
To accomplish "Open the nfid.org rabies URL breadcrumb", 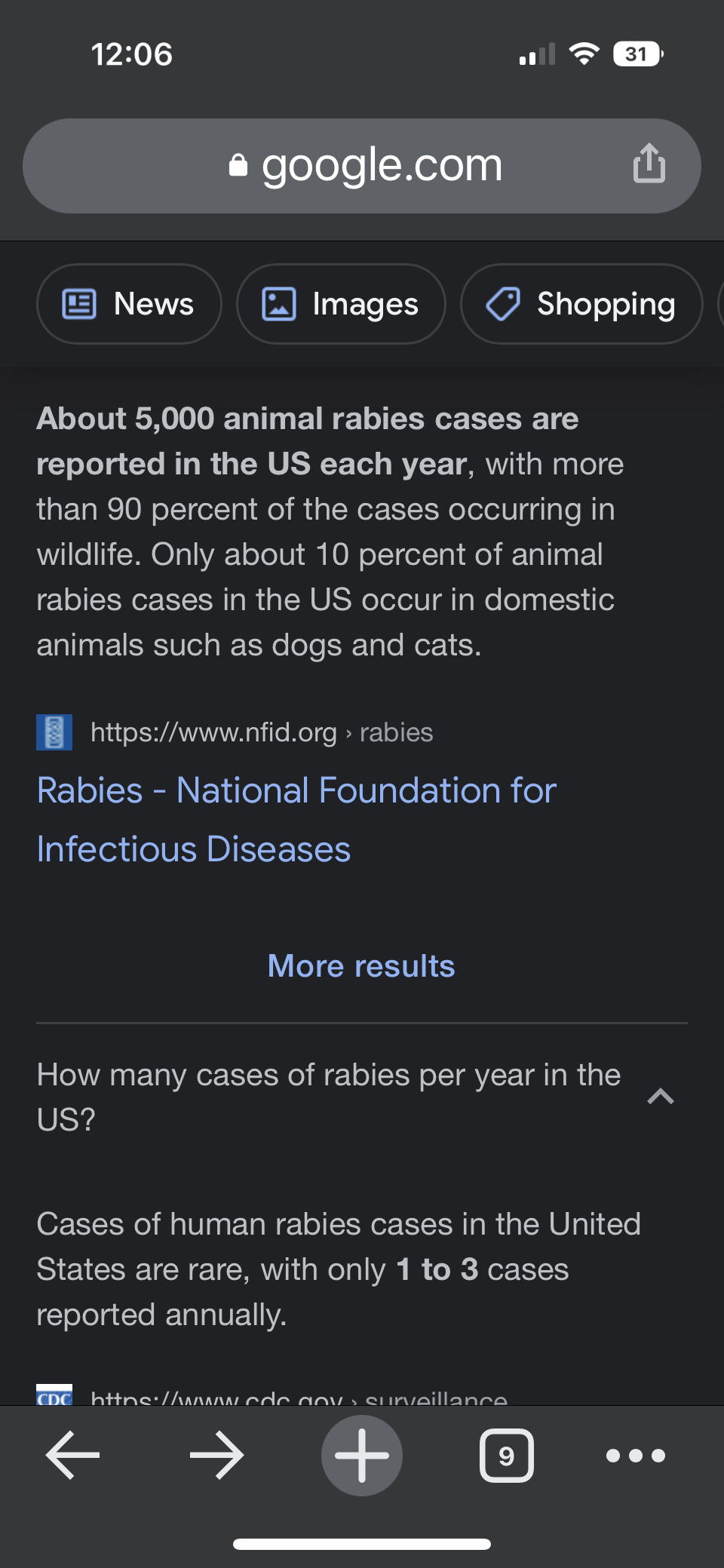I will 261,732.
